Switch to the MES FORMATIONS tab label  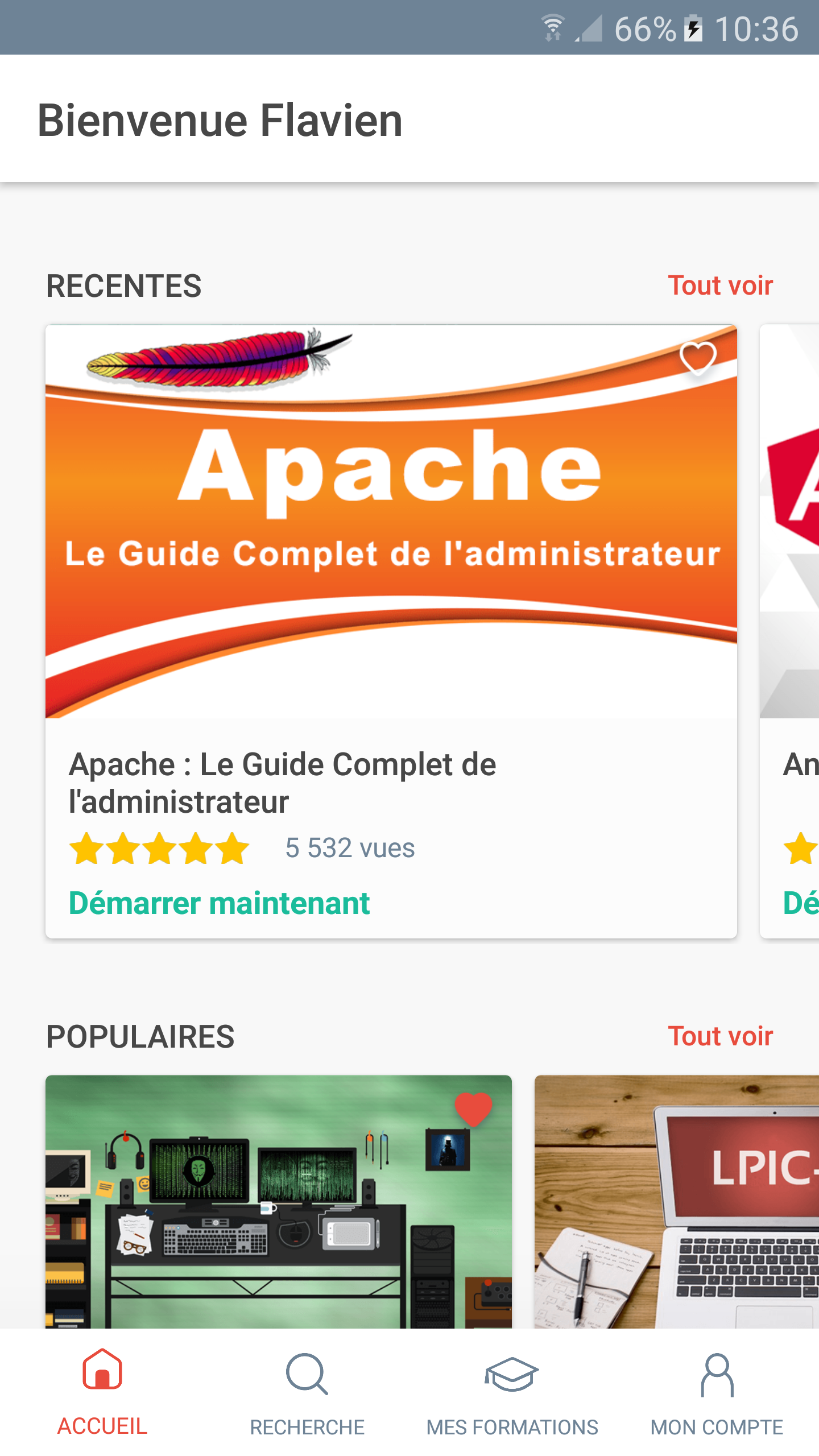pos(512,1427)
